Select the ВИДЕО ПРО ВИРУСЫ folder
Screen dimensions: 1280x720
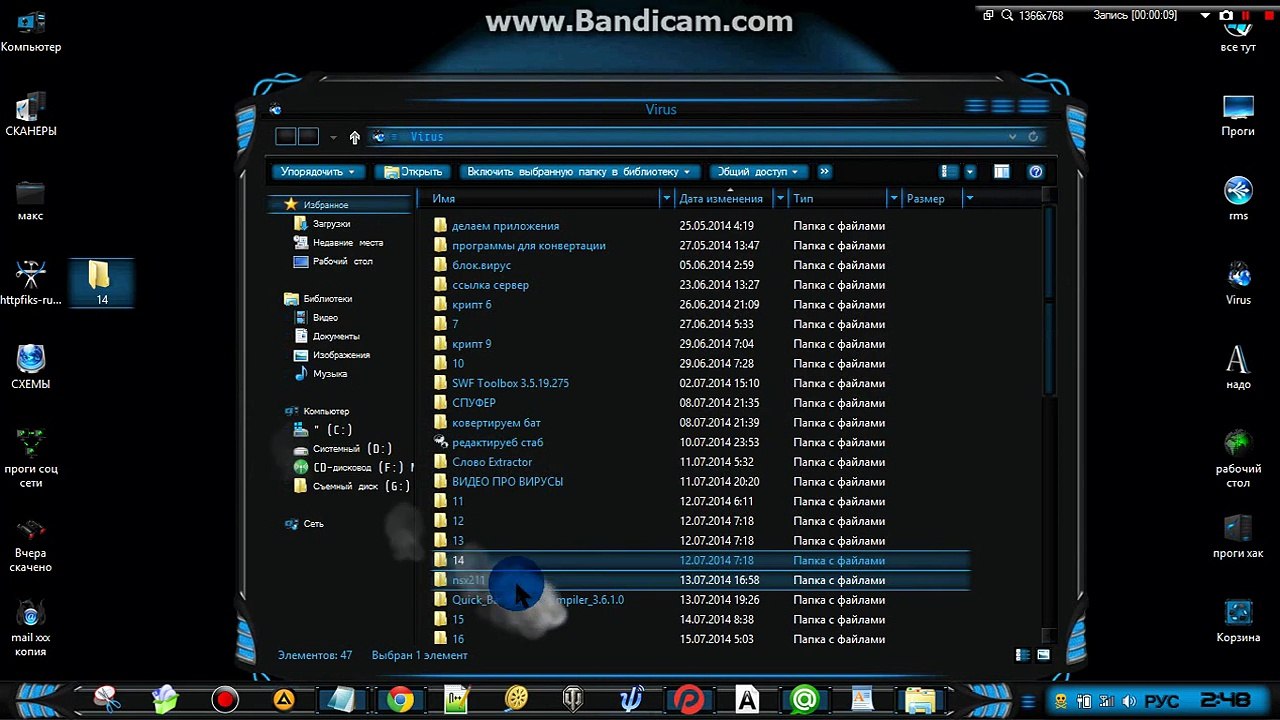(x=507, y=481)
